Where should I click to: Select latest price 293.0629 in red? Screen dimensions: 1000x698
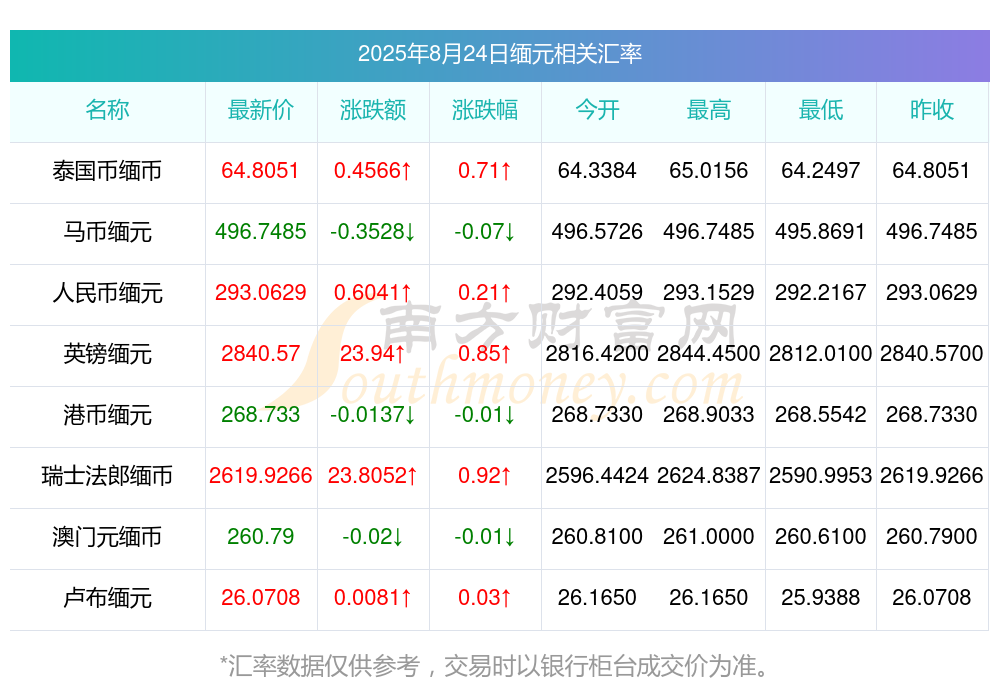(261, 292)
